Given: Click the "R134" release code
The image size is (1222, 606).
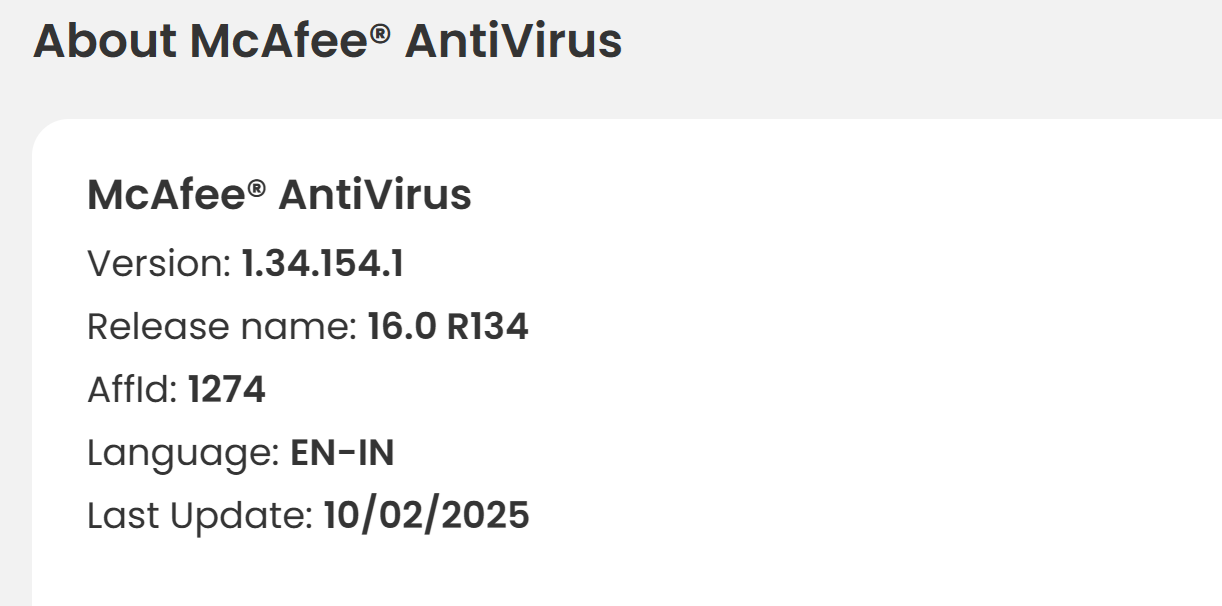Looking at the screenshot, I should pyautogui.click(x=487, y=327).
